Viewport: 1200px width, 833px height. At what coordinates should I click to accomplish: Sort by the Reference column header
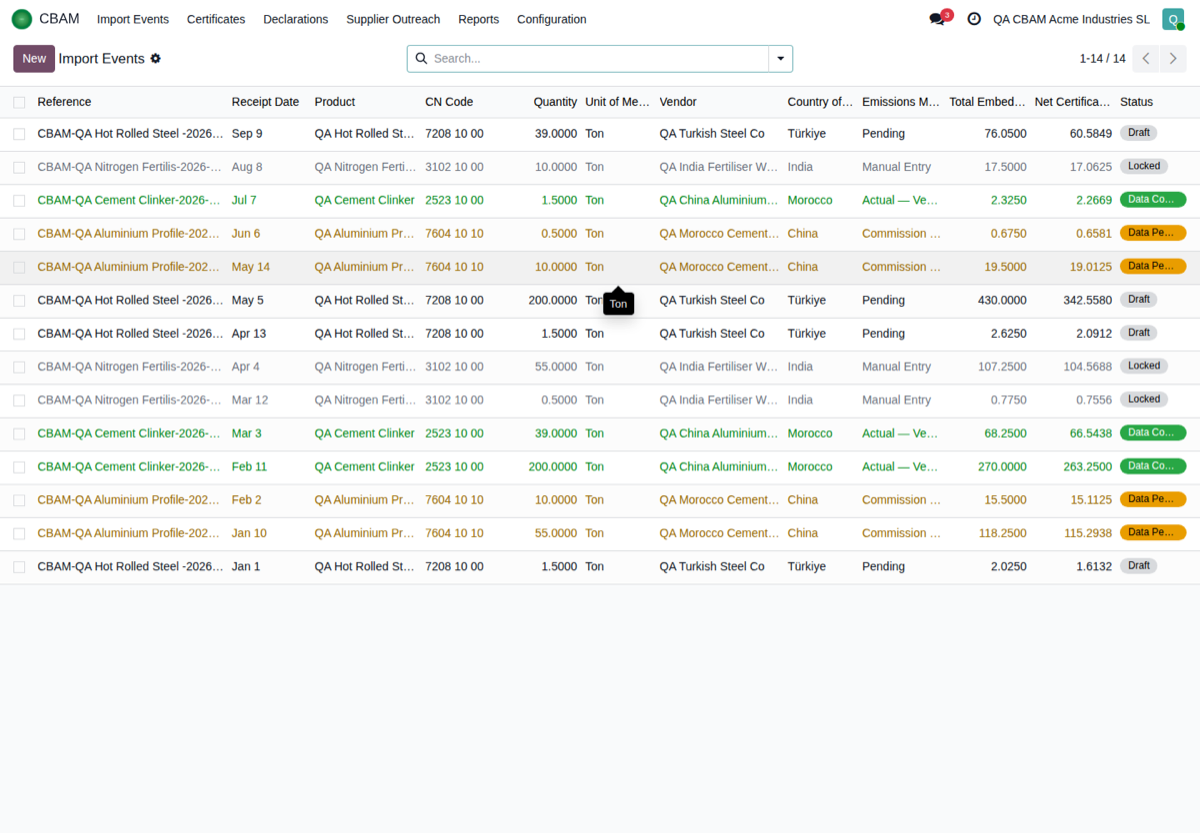(x=64, y=102)
